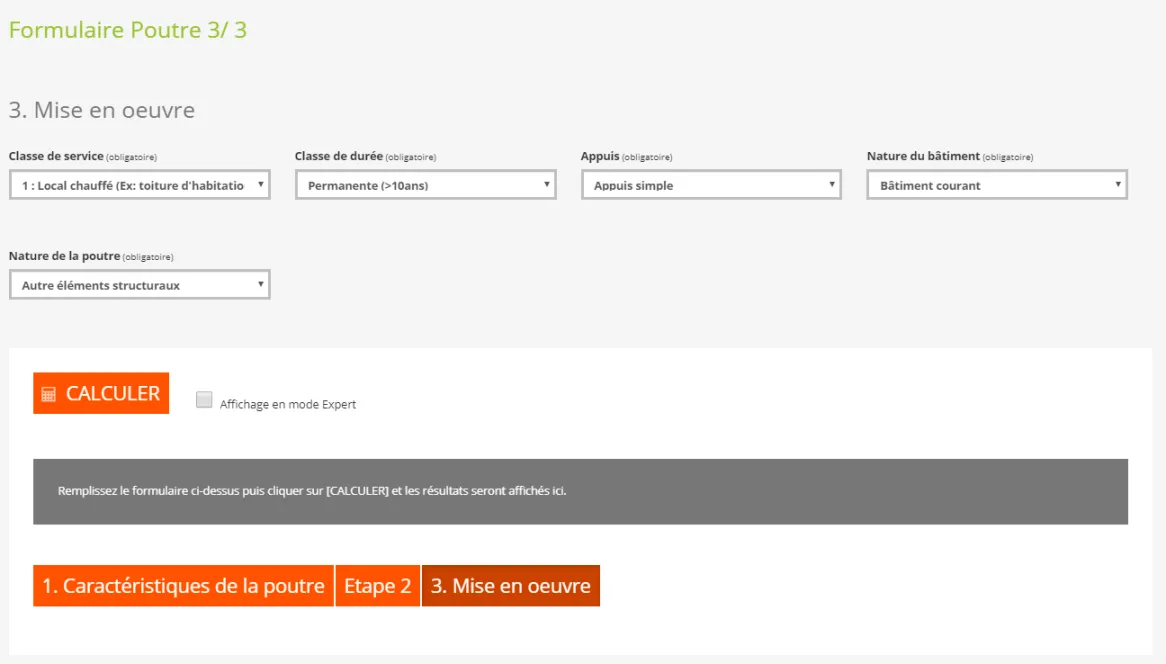The height and width of the screenshot is (664, 1166).
Task: Click the orange CALCULER button
Action: pos(101,393)
